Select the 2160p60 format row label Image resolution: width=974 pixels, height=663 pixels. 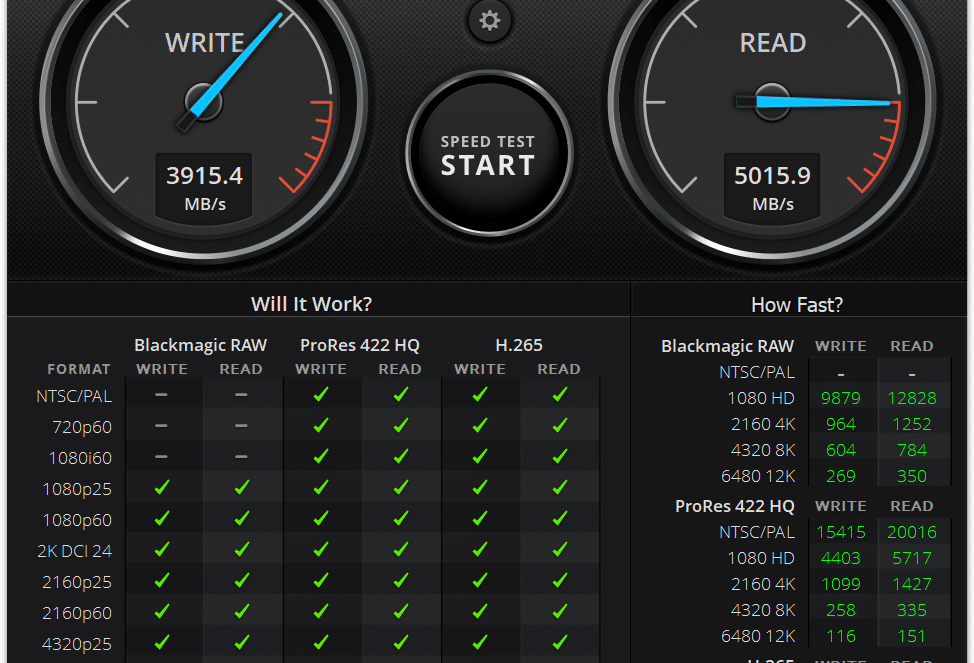click(x=77, y=613)
